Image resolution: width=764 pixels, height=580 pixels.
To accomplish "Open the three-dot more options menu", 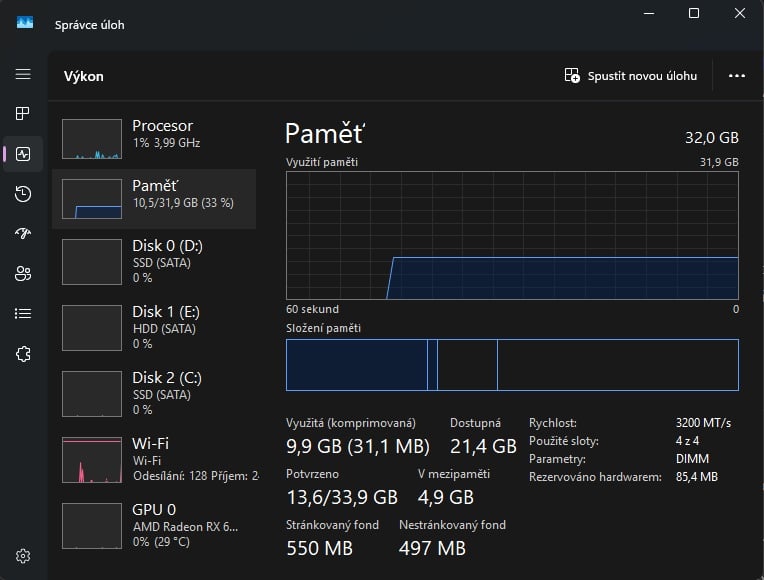I will pyautogui.click(x=737, y=76).
